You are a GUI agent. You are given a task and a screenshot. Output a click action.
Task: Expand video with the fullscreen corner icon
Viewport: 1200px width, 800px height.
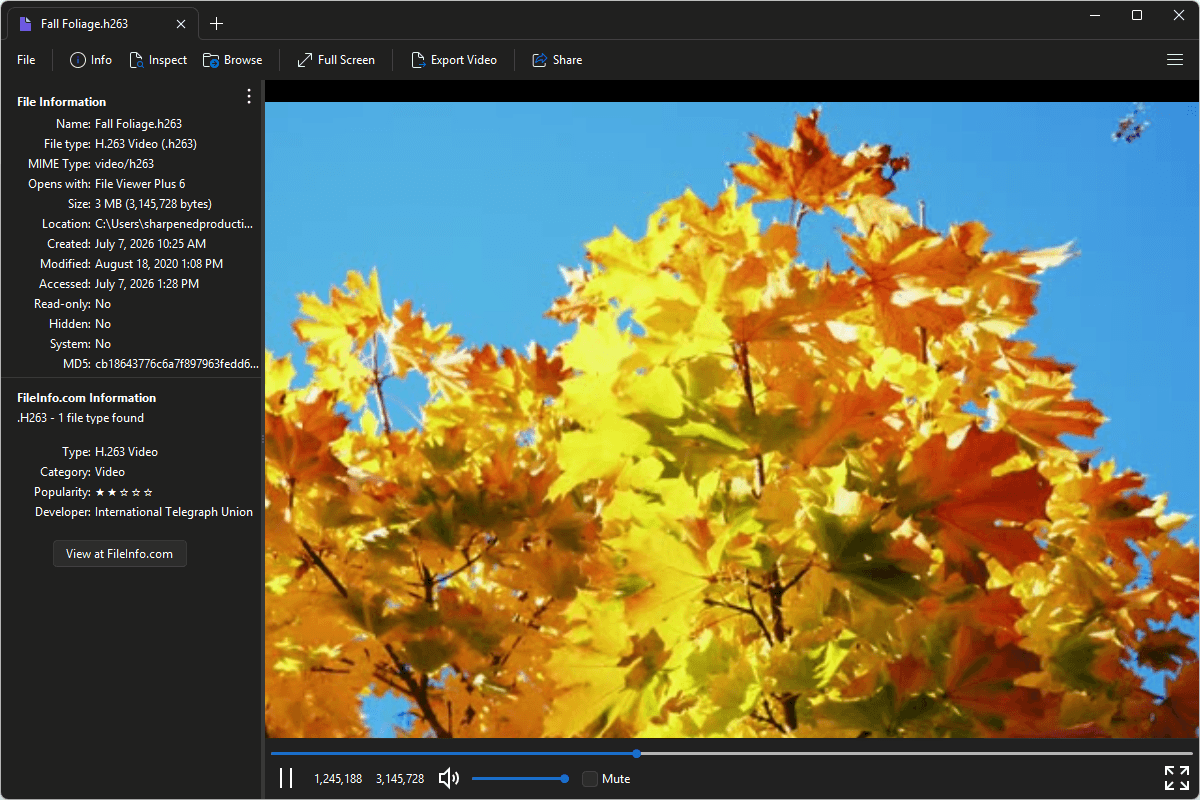click(1177, 778)
